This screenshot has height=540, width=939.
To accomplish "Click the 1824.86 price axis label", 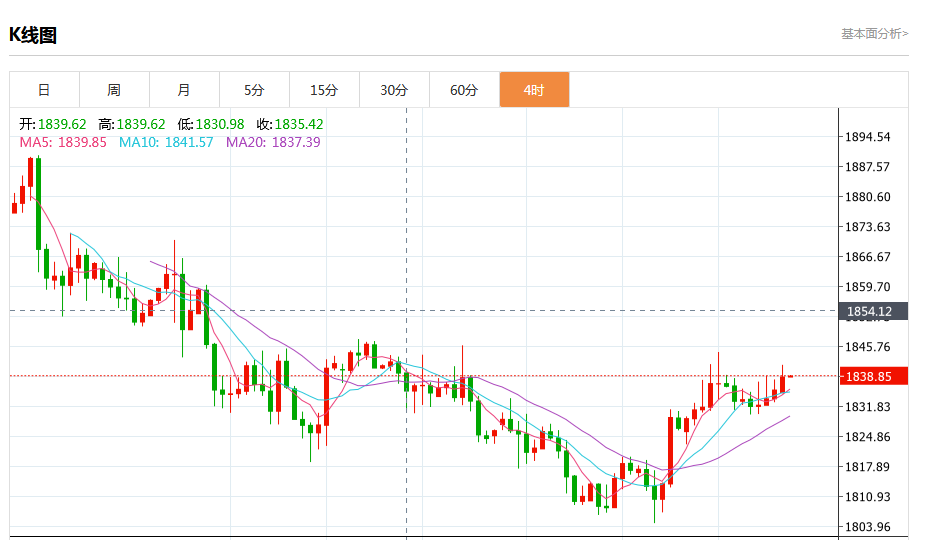I will 867,436.
